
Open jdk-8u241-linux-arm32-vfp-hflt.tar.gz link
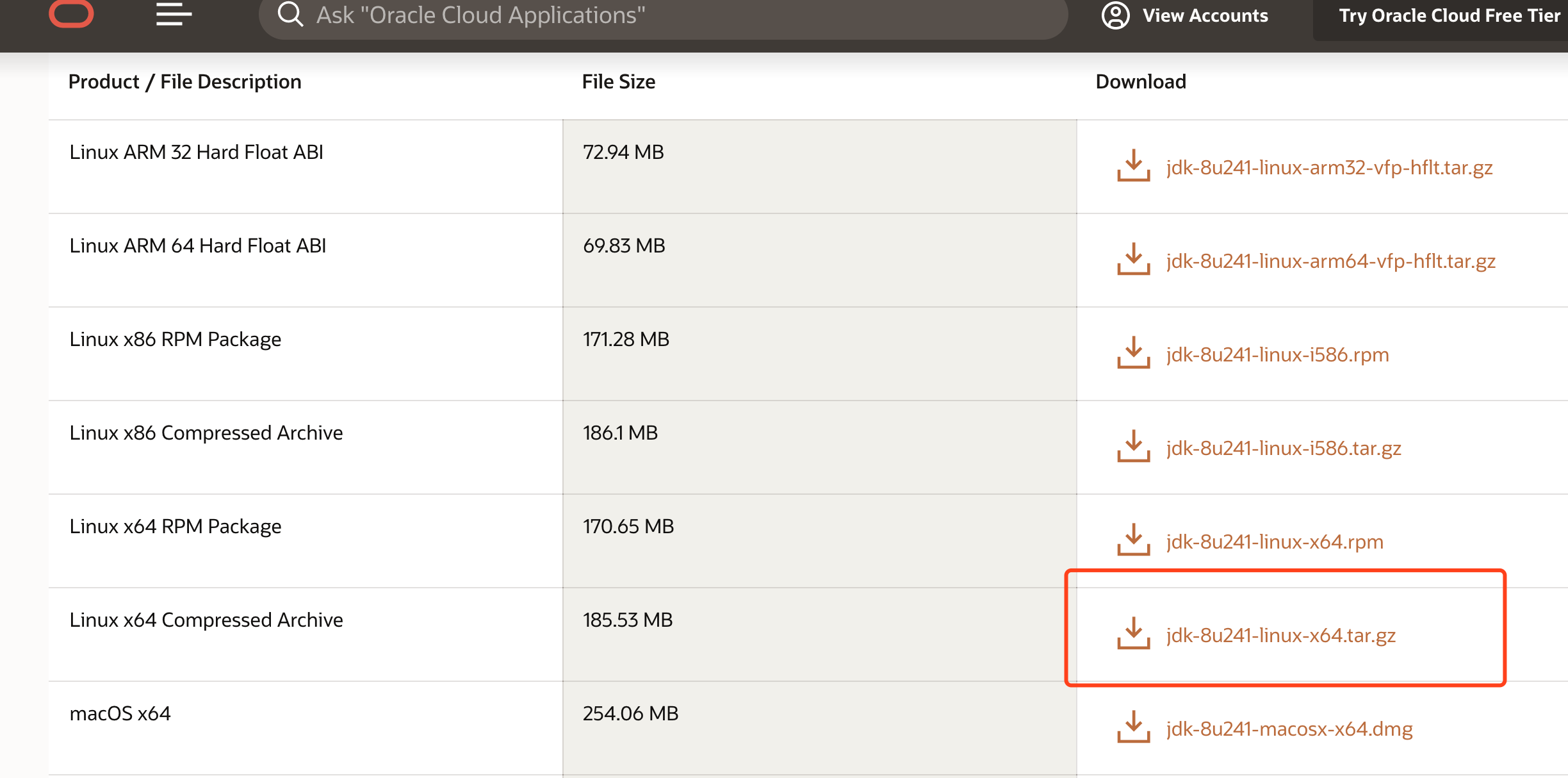point(1329,167)
